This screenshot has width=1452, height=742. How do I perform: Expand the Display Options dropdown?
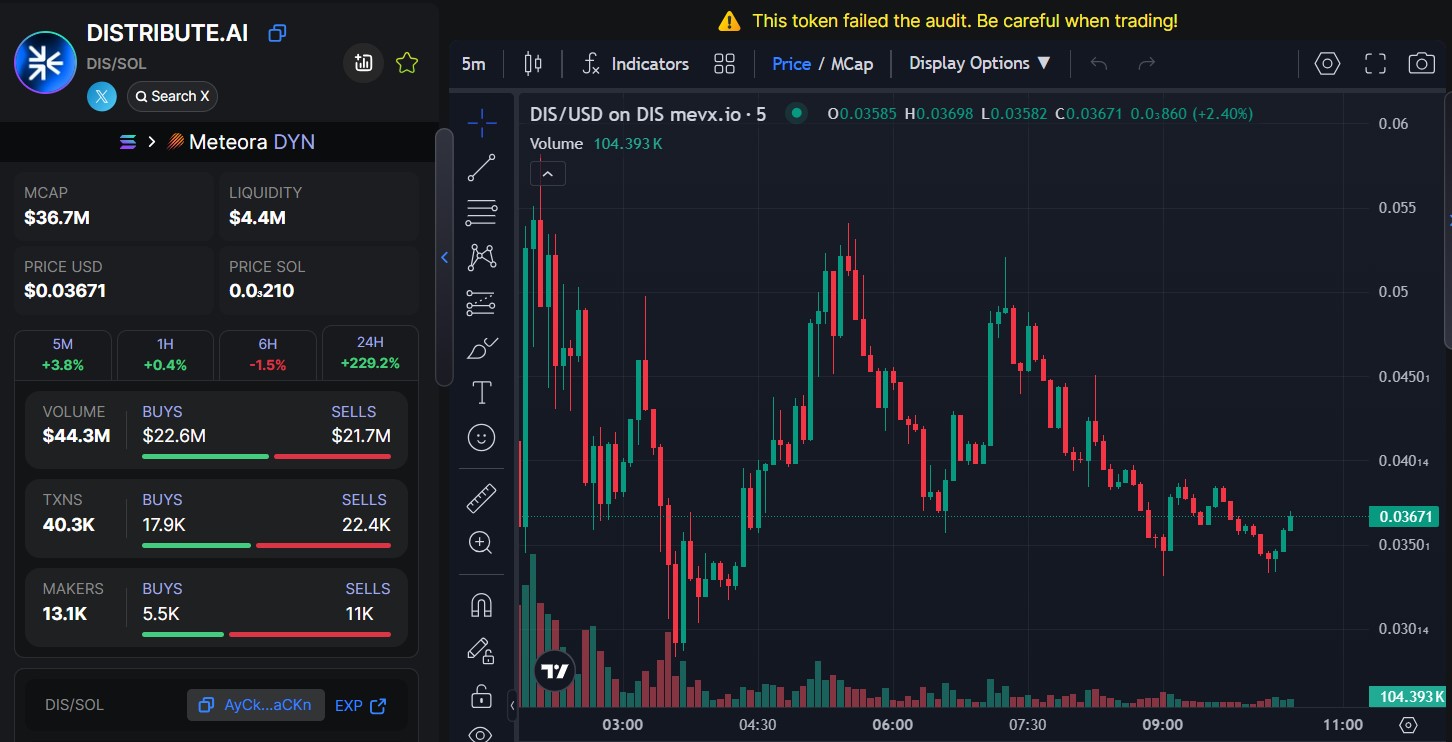(980, 63)
